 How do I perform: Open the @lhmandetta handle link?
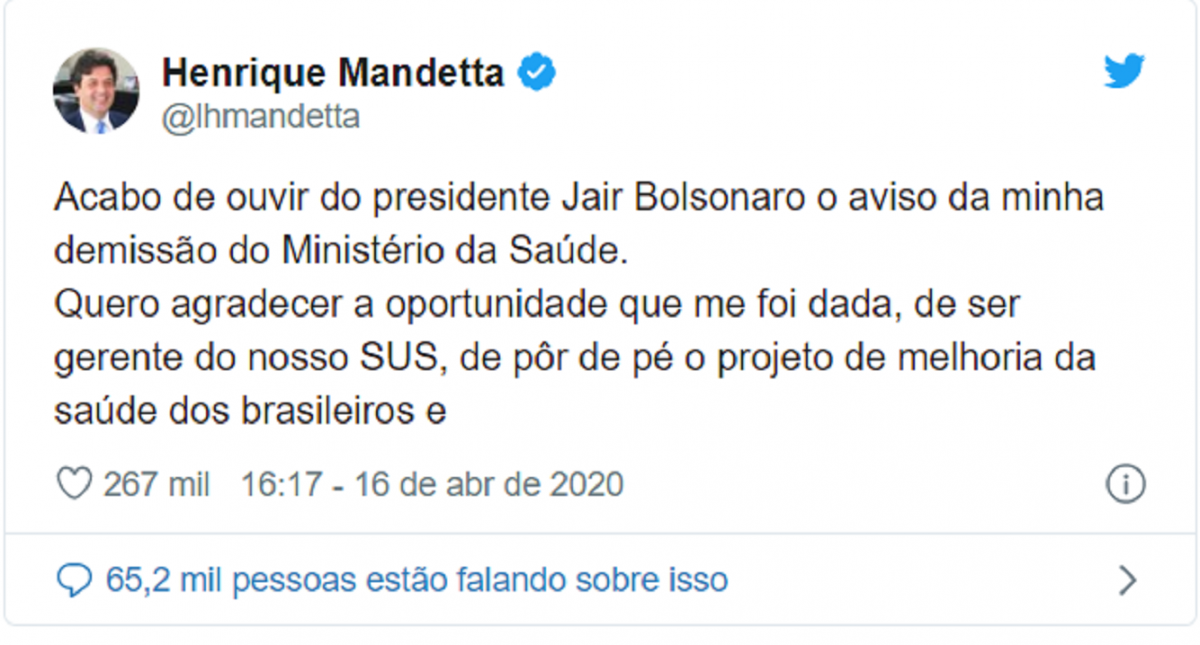[261, 117]
